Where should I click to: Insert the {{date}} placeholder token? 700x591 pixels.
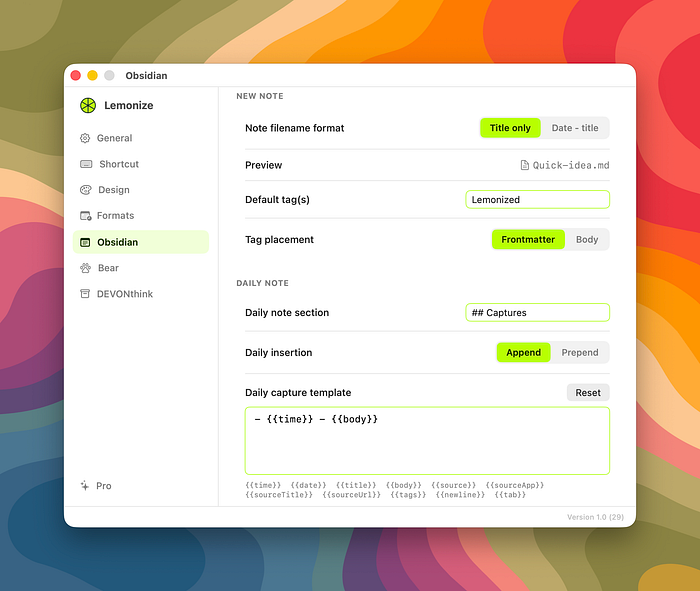click(x=308, y=485)
